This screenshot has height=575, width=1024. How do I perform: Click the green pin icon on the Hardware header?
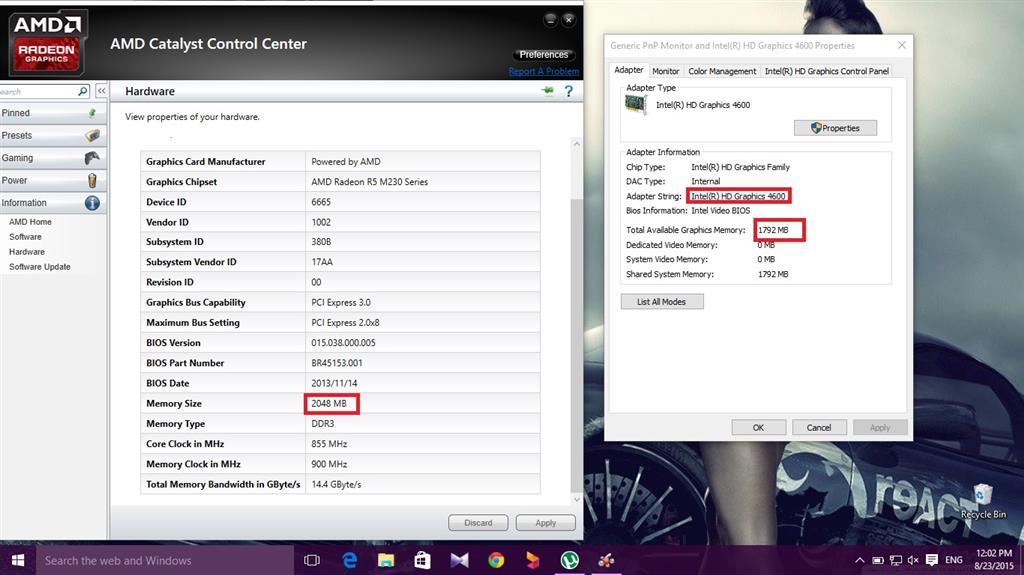coord(547,91)
